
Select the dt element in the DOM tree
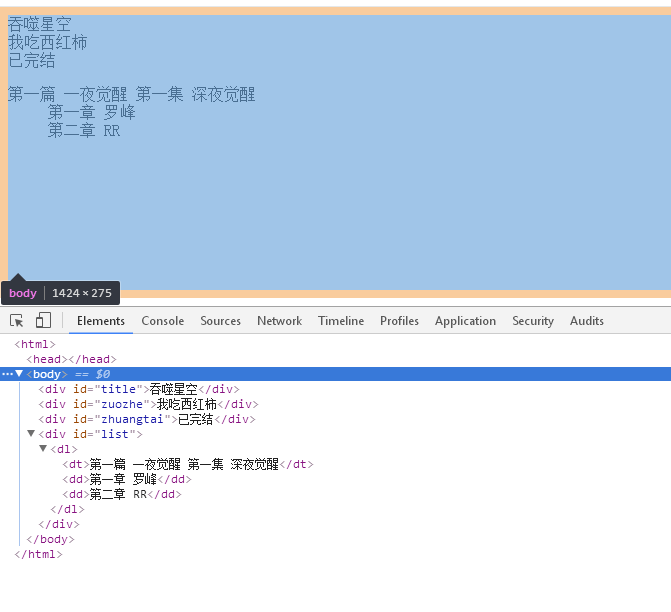tap(188, 464)
